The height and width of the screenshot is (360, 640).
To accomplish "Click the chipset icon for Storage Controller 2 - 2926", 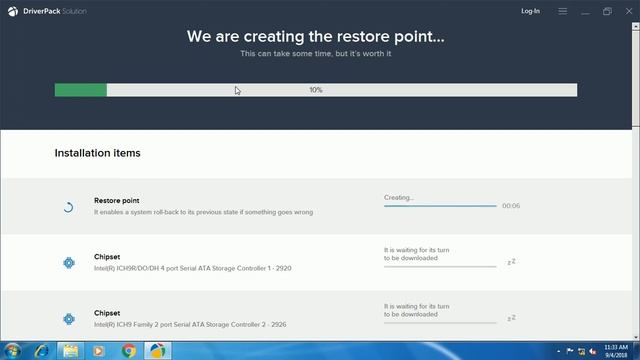I will coord(69,319).
